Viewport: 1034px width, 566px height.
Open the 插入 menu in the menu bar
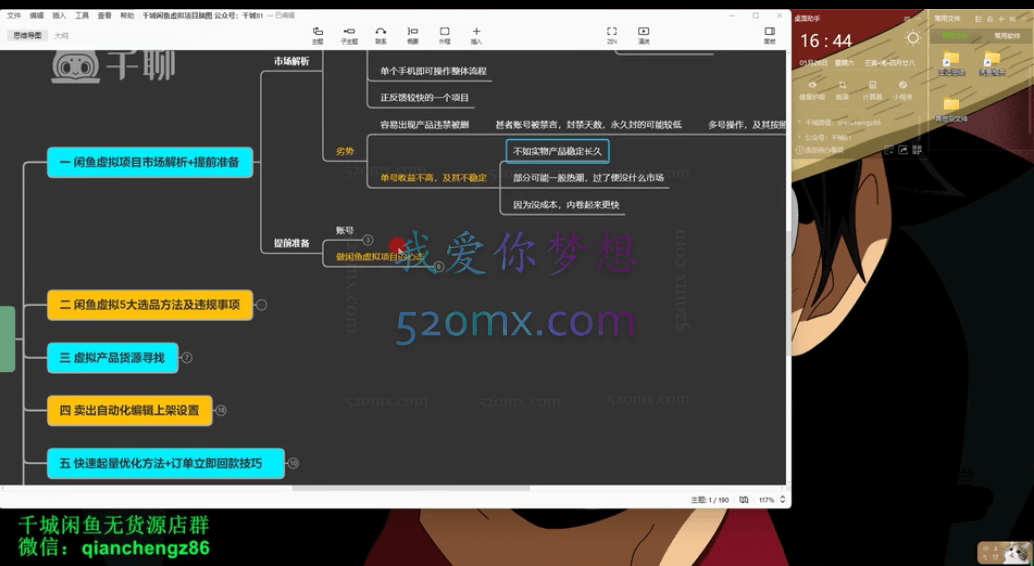pos(59,15)
